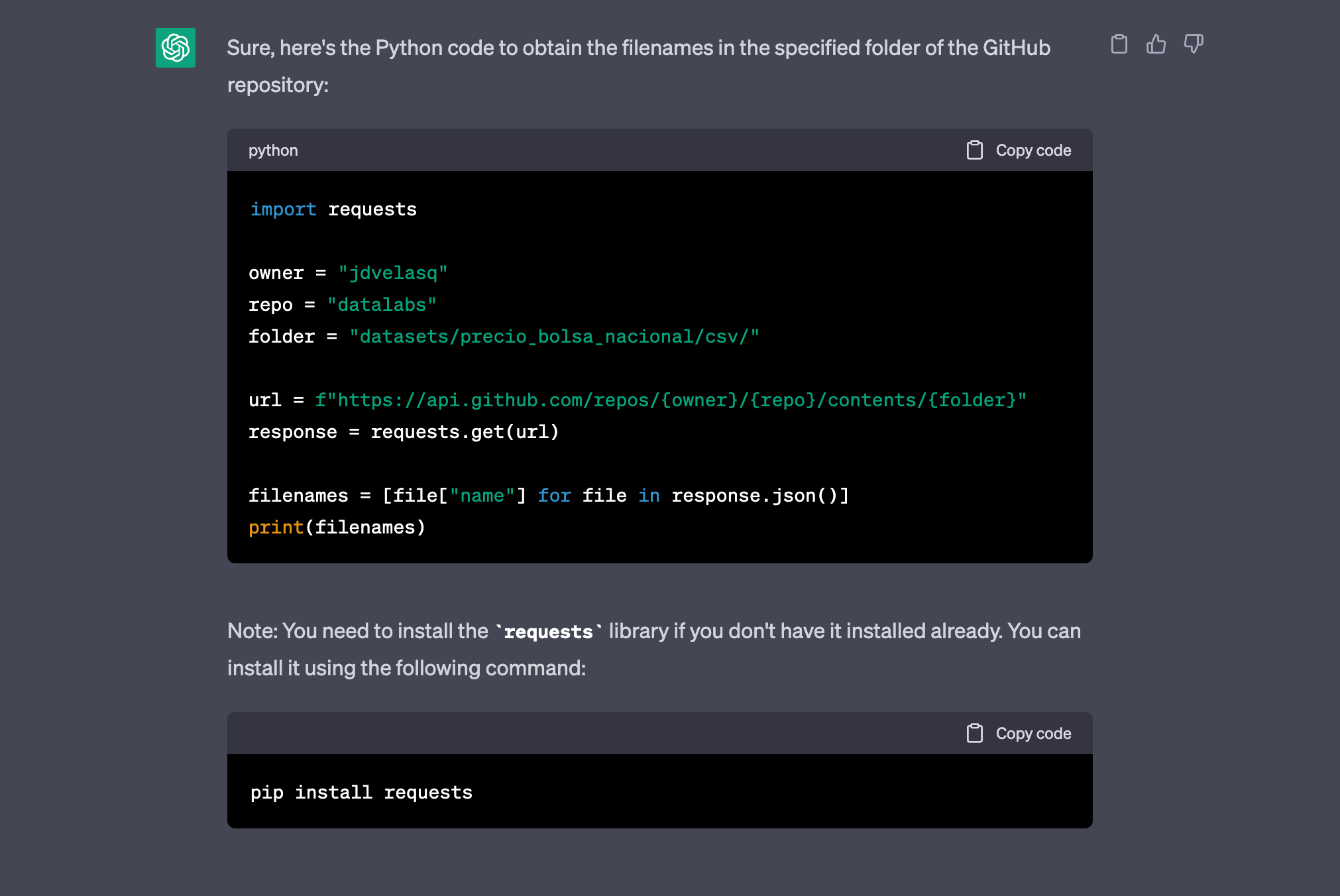Click the owner string "jdvelasq"
Image resolution: width=1340 pixels, height=896 pixels.
[x=393, y=273]
